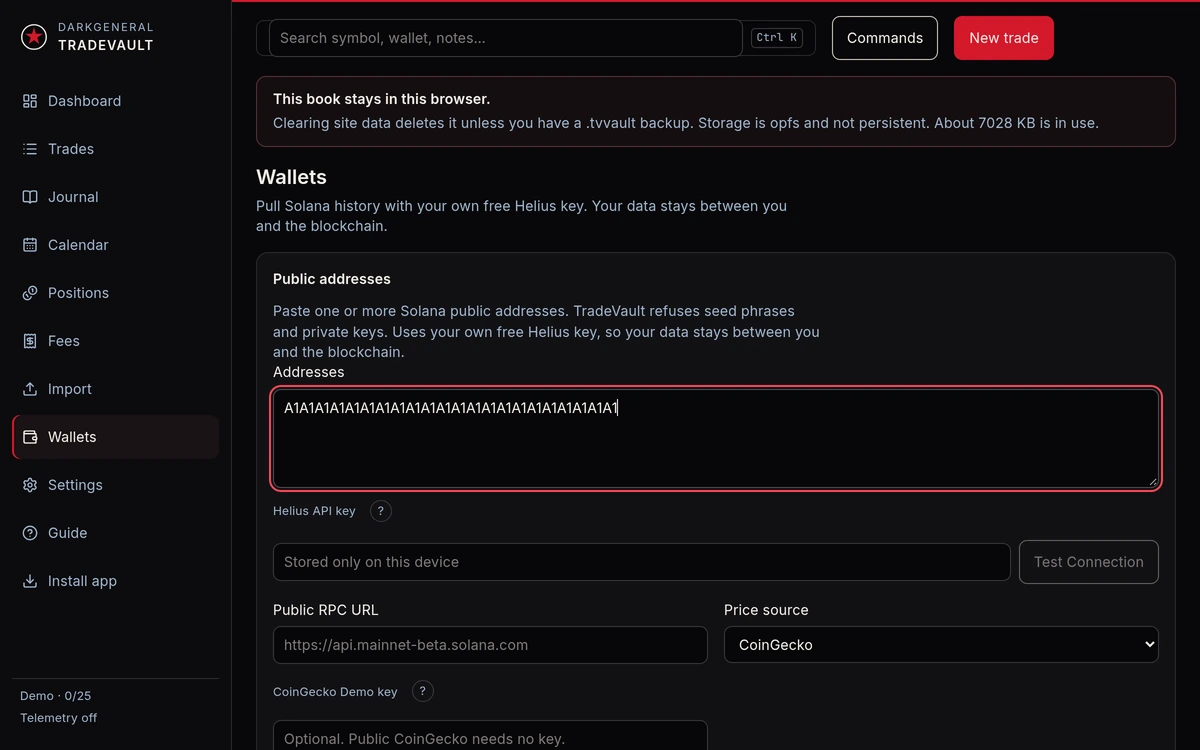Choose Install app in the sidebar

[x=116, y=581]
